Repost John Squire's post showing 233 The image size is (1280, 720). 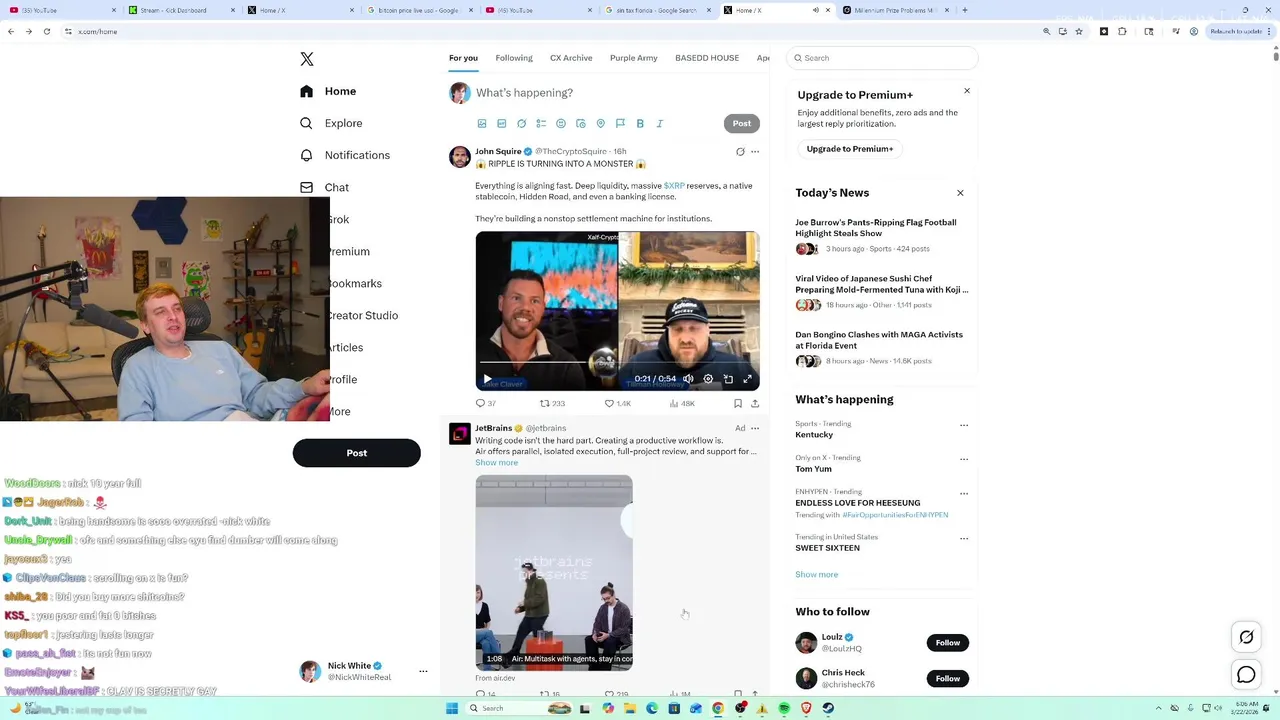pos(553,403)
